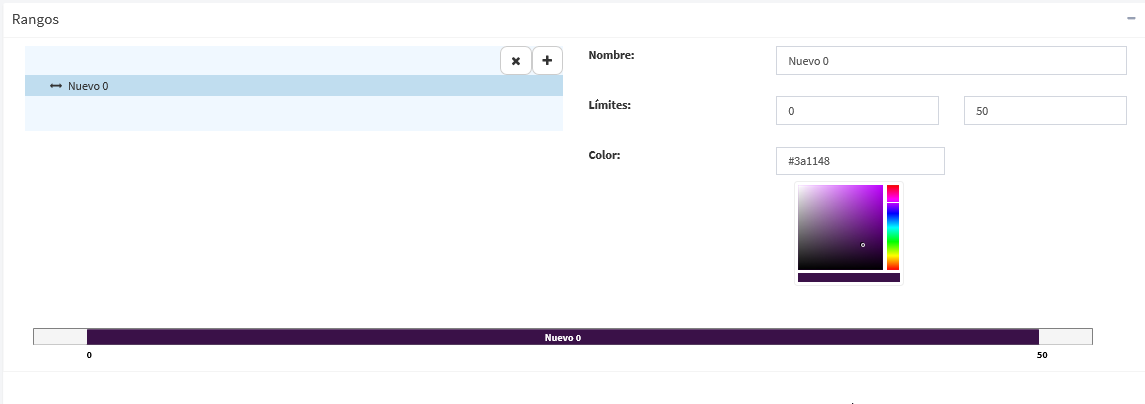Pick a shade in the purple saturation square
Viewport: 1145px width, 404px height.
(840, 227)
